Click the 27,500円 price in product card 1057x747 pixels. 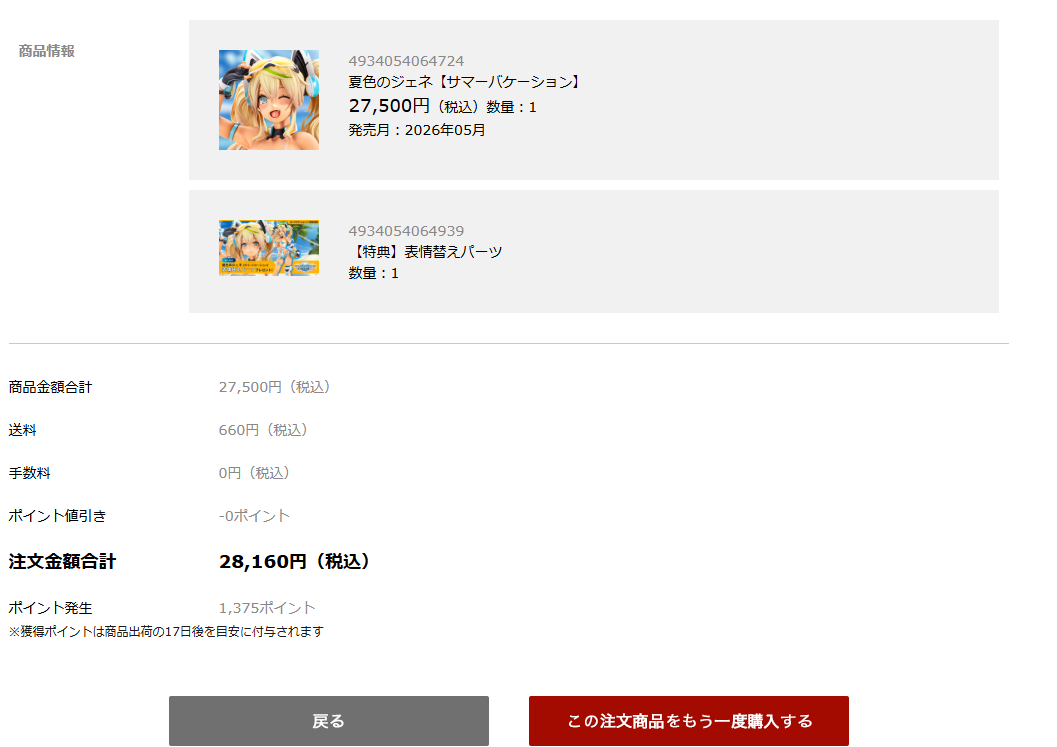point(389,106)
